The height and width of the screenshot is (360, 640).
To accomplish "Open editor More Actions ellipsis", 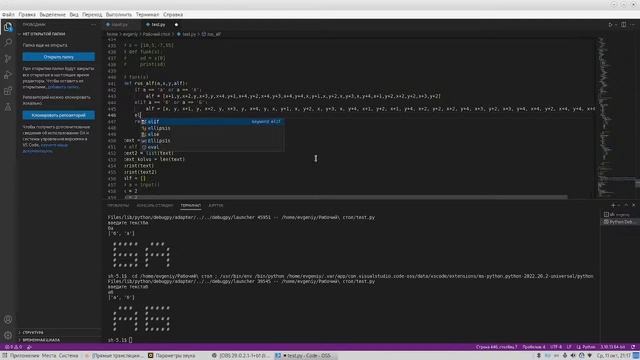I will click(633, 24).
